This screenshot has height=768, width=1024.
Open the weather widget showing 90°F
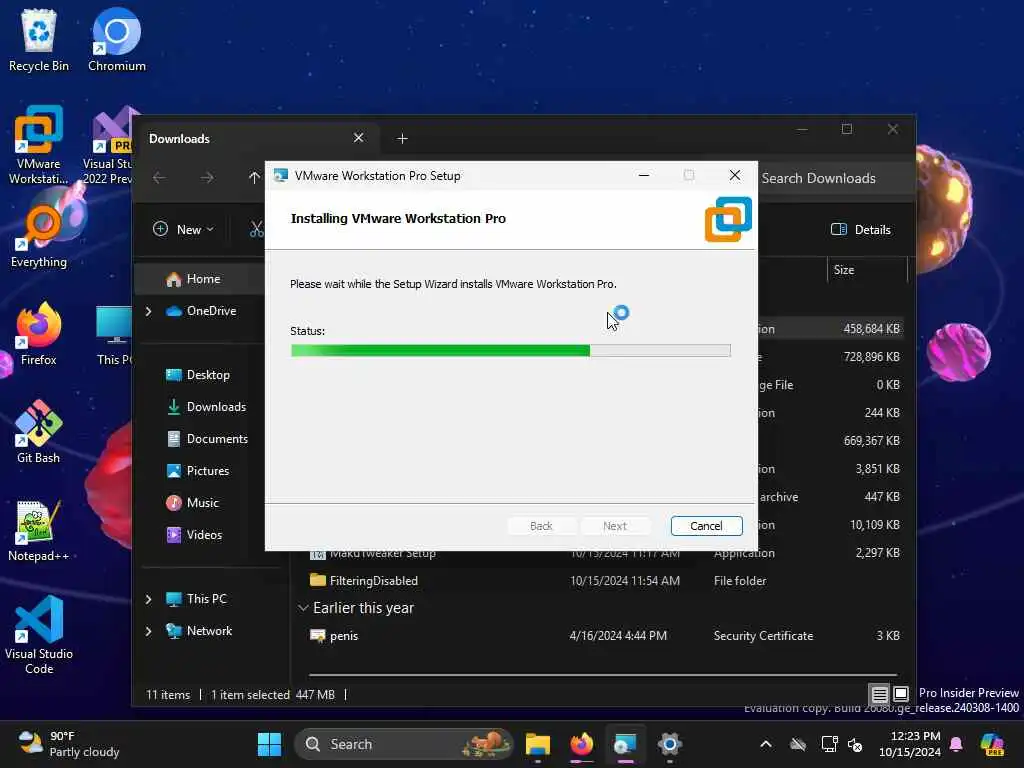69,744
